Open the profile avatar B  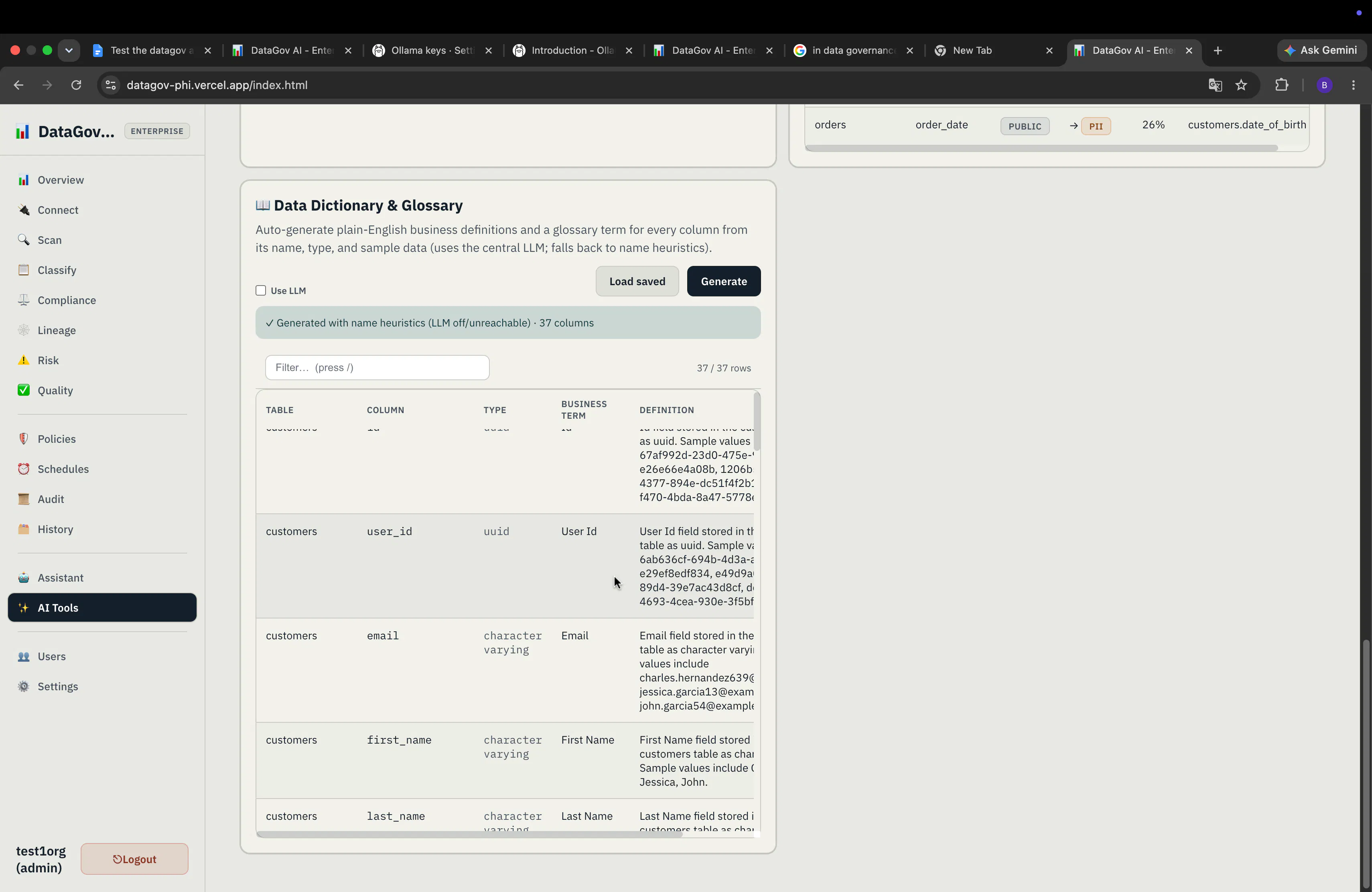pos(1324,85)
